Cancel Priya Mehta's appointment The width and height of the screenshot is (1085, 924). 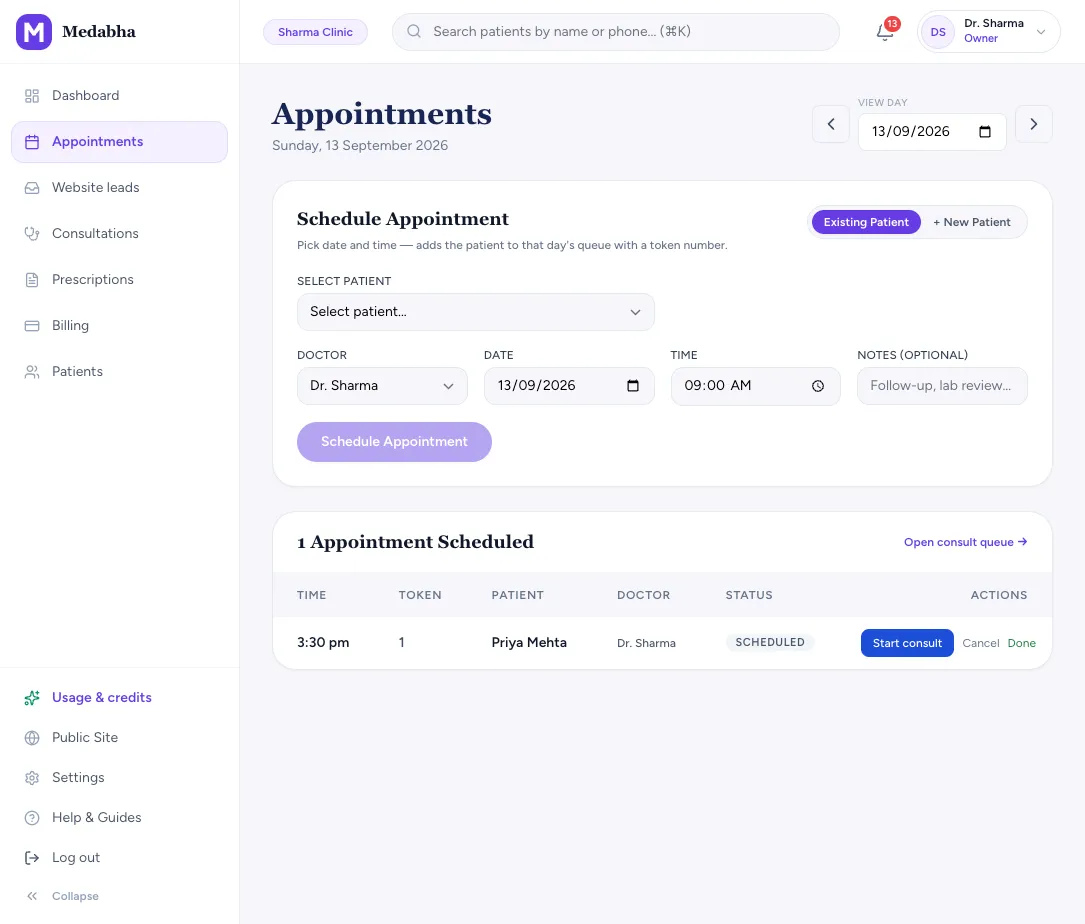[x=981, y=643]
